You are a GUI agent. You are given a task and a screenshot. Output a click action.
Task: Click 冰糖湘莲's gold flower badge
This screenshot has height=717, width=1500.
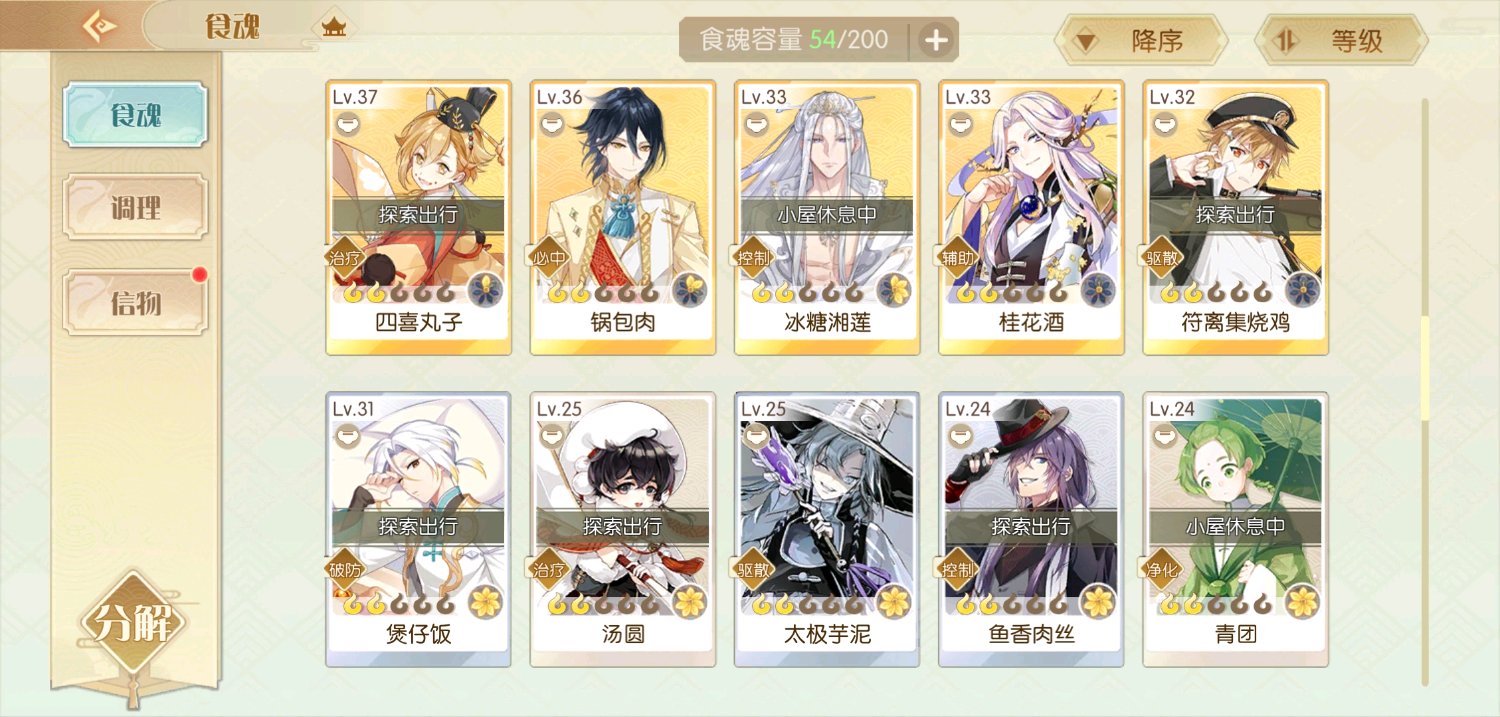point(895,290)
